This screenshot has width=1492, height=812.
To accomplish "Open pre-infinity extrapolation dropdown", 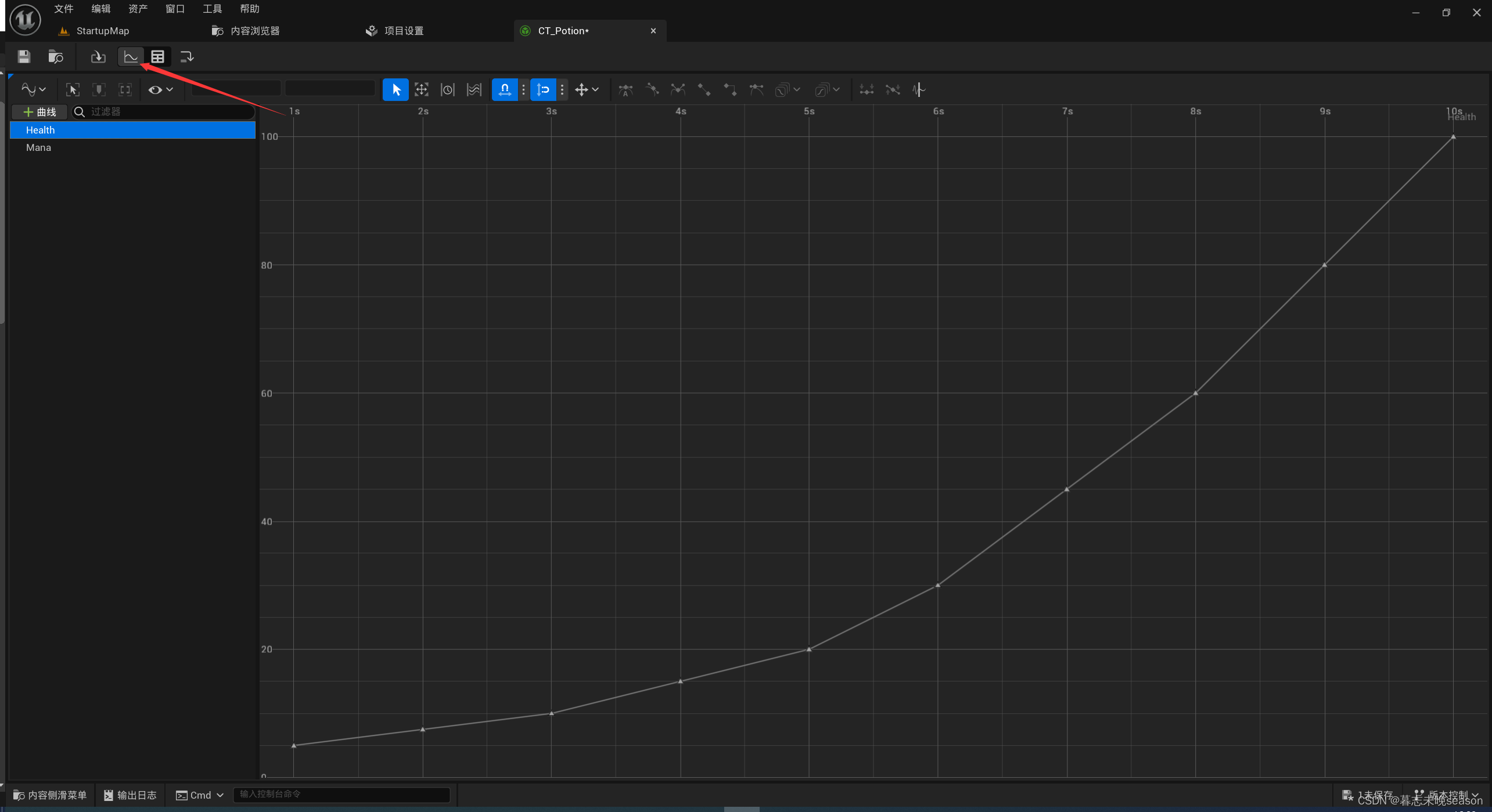I will (x=788, y=89).
